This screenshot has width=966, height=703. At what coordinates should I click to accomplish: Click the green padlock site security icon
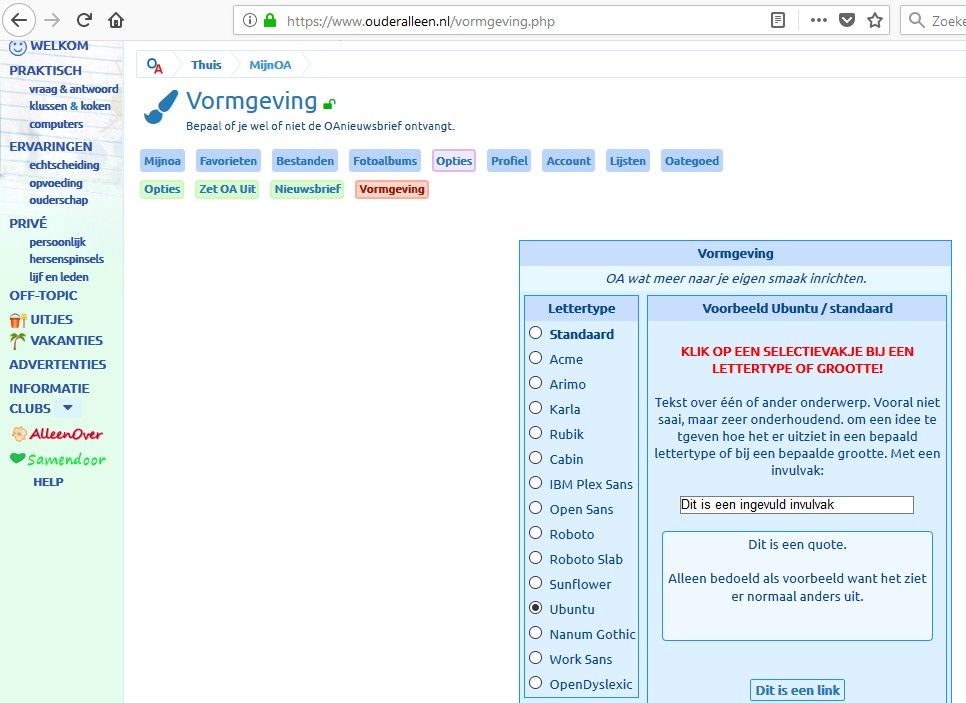click(269, 20)
